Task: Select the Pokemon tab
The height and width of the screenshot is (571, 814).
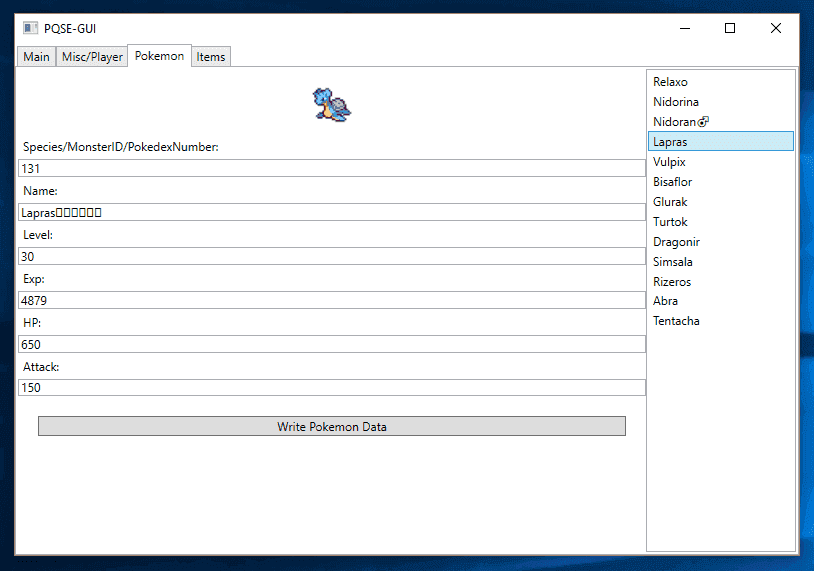Action: coord(159,56)
